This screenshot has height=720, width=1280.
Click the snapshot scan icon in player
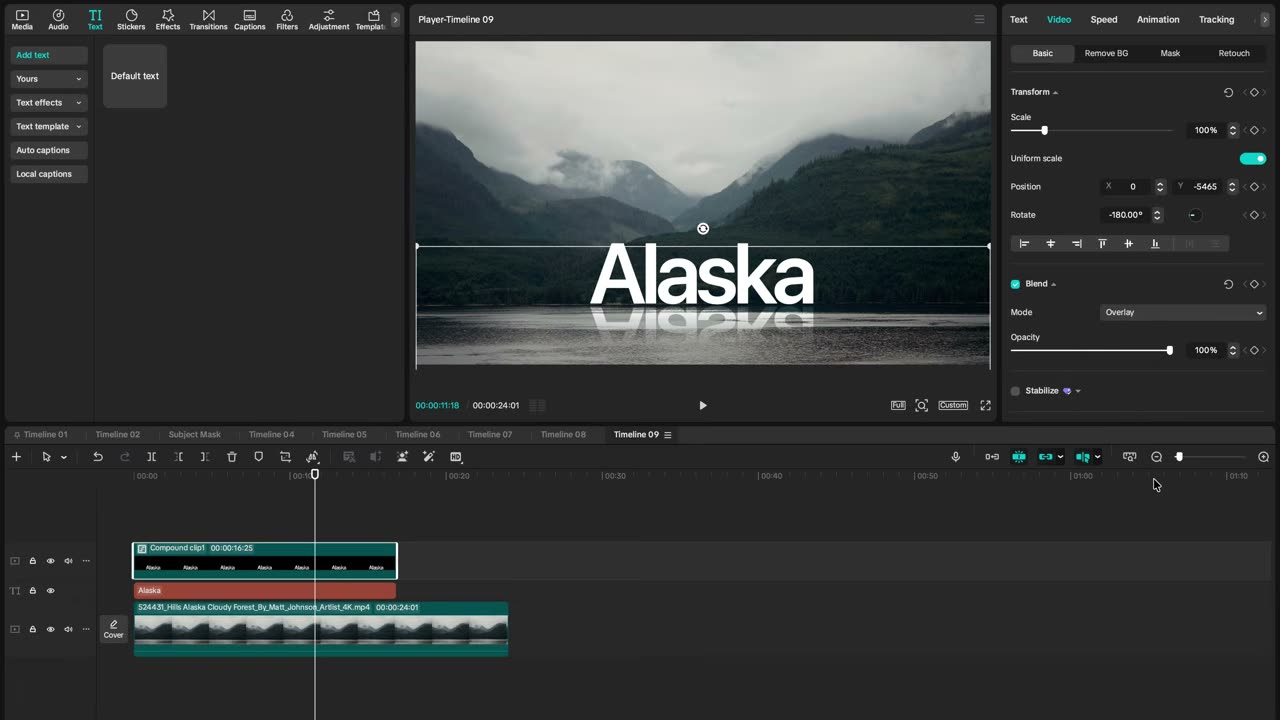pyautogui.click(x=922, y=405)
